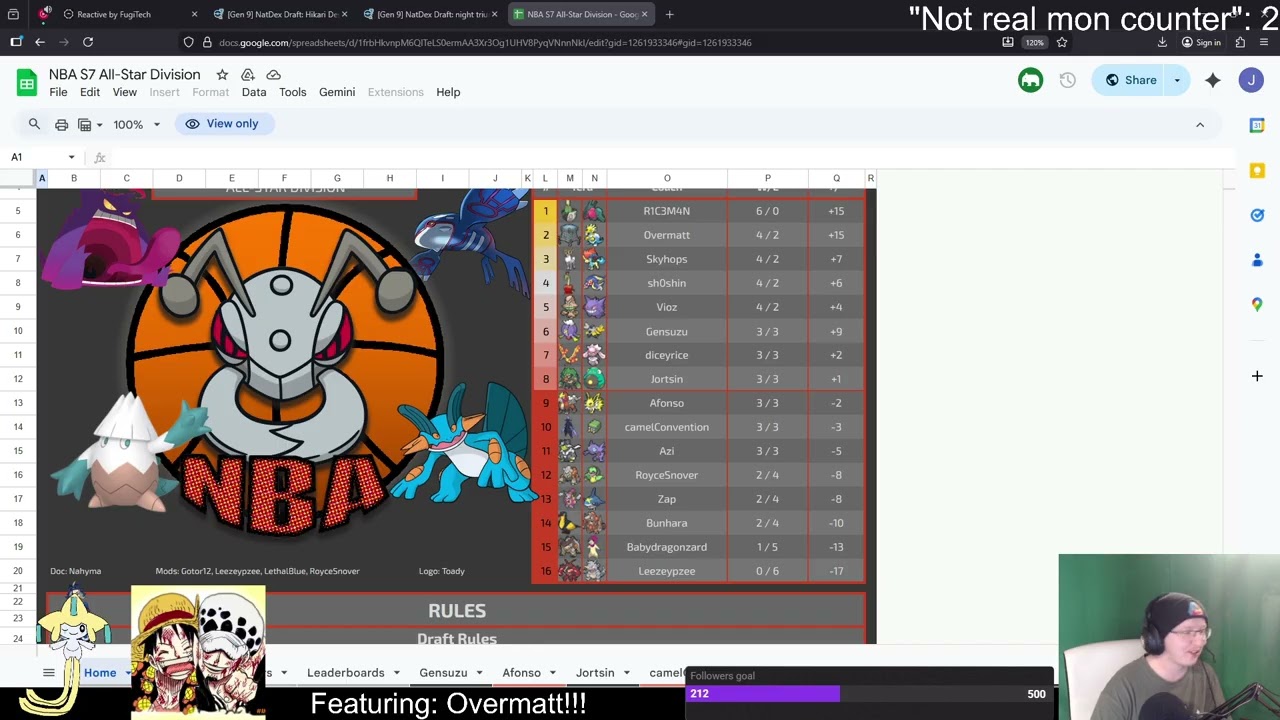This screenshot has width=1280, height=720.
Task: Open the 100% zoom dropdown
Action: [x=136, y=124]
